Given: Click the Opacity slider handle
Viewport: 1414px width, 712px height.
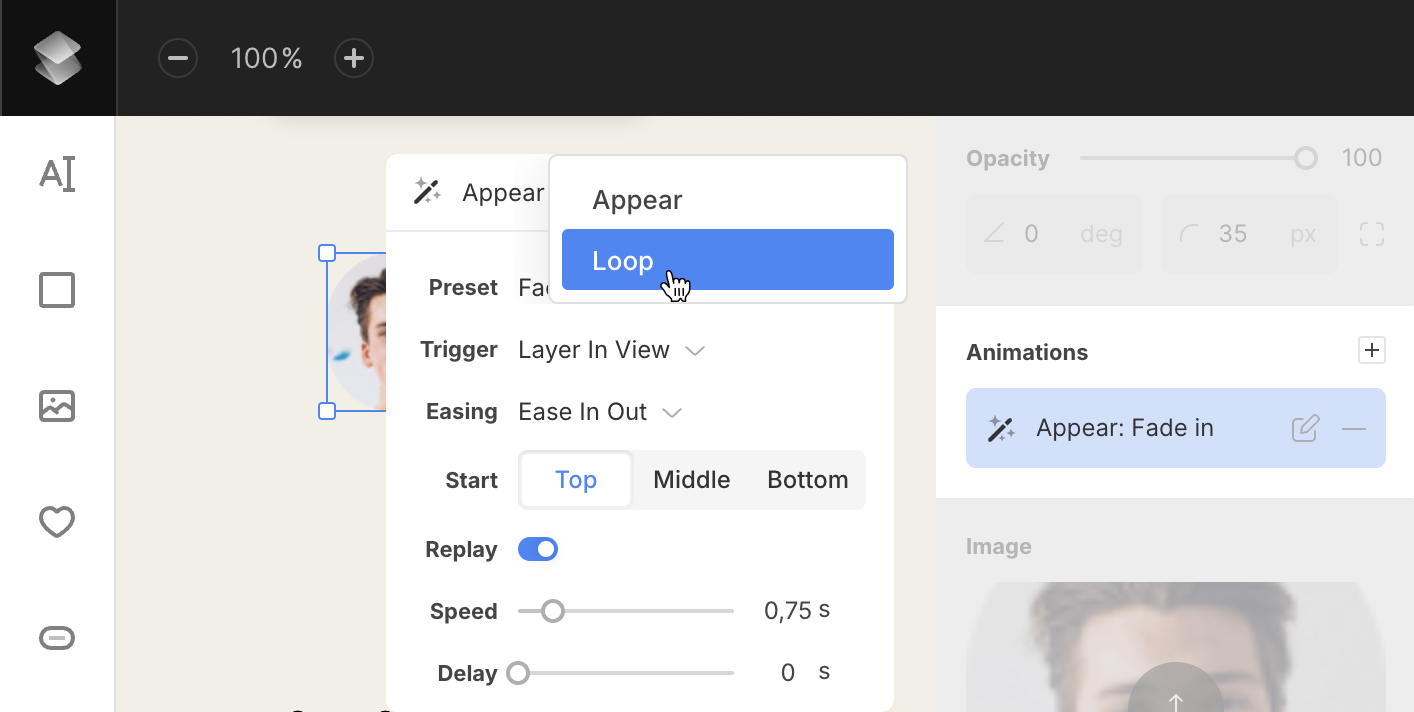Looking at the screenshot, I should pos(1306,158).
